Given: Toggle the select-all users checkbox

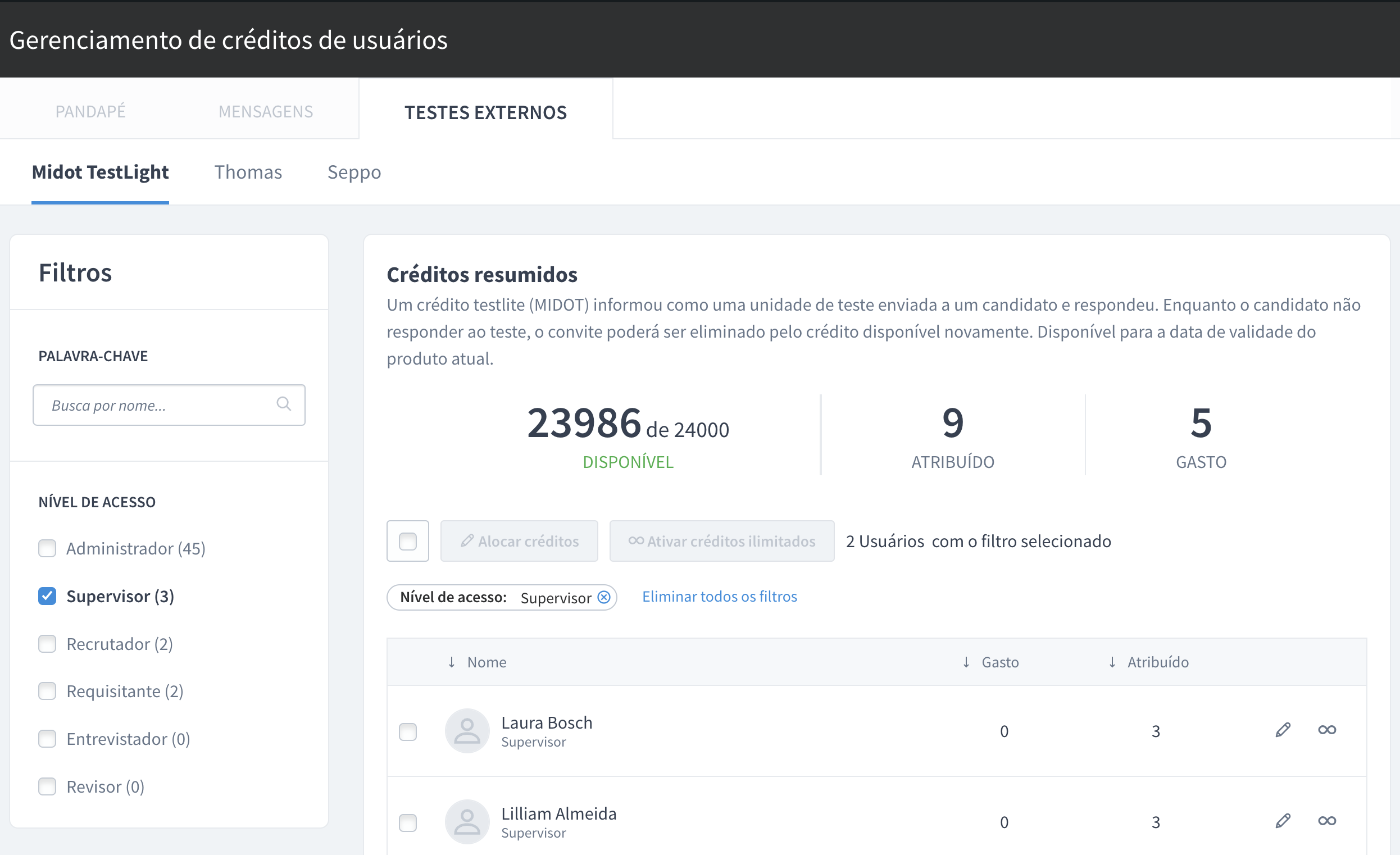Looking at the screenshot, I should 407,542.
